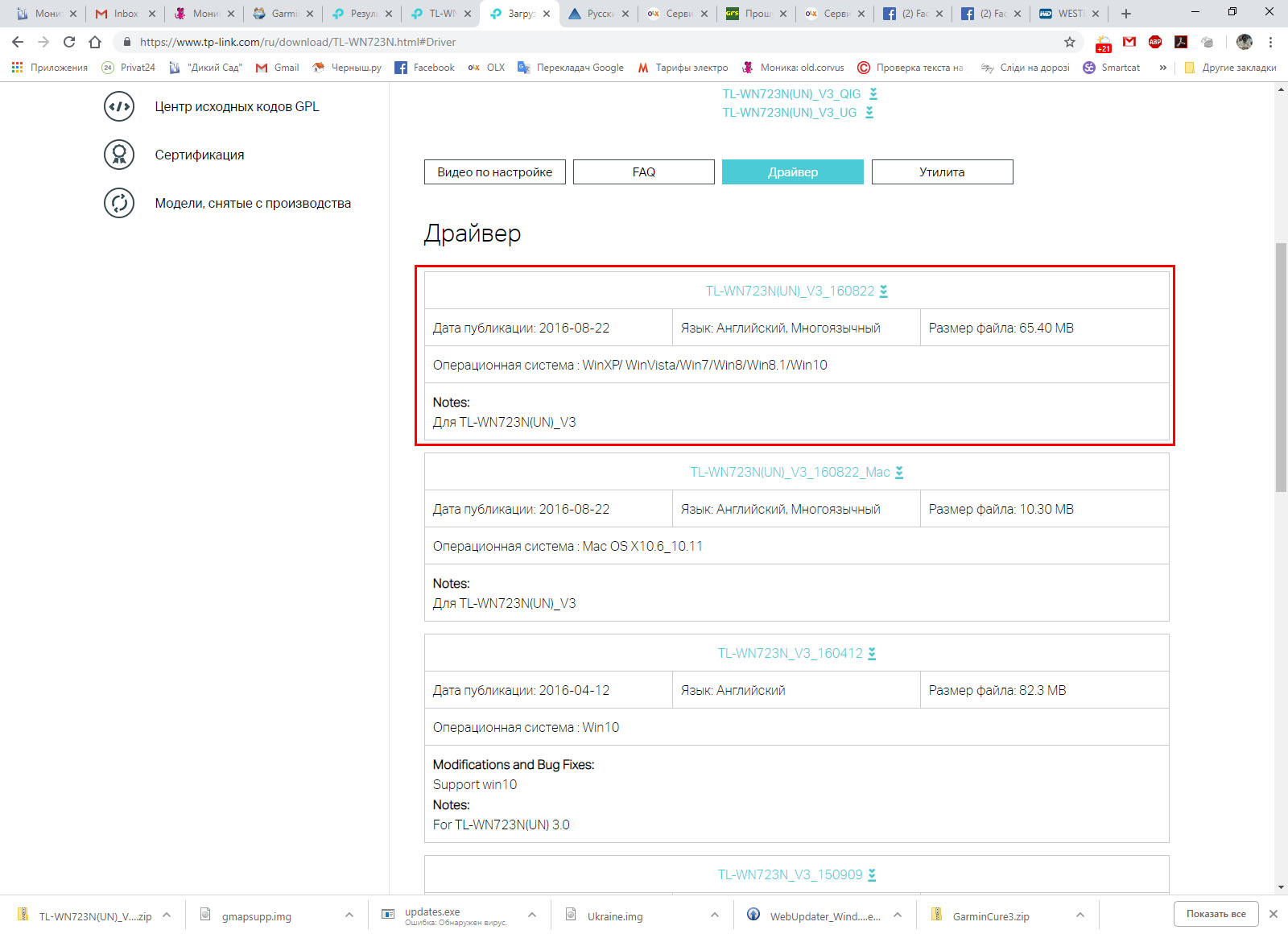Expand options for Ukraine.img download
Image resolution: width=1288 pixels, height=934 pixels.
coord(715,915)
